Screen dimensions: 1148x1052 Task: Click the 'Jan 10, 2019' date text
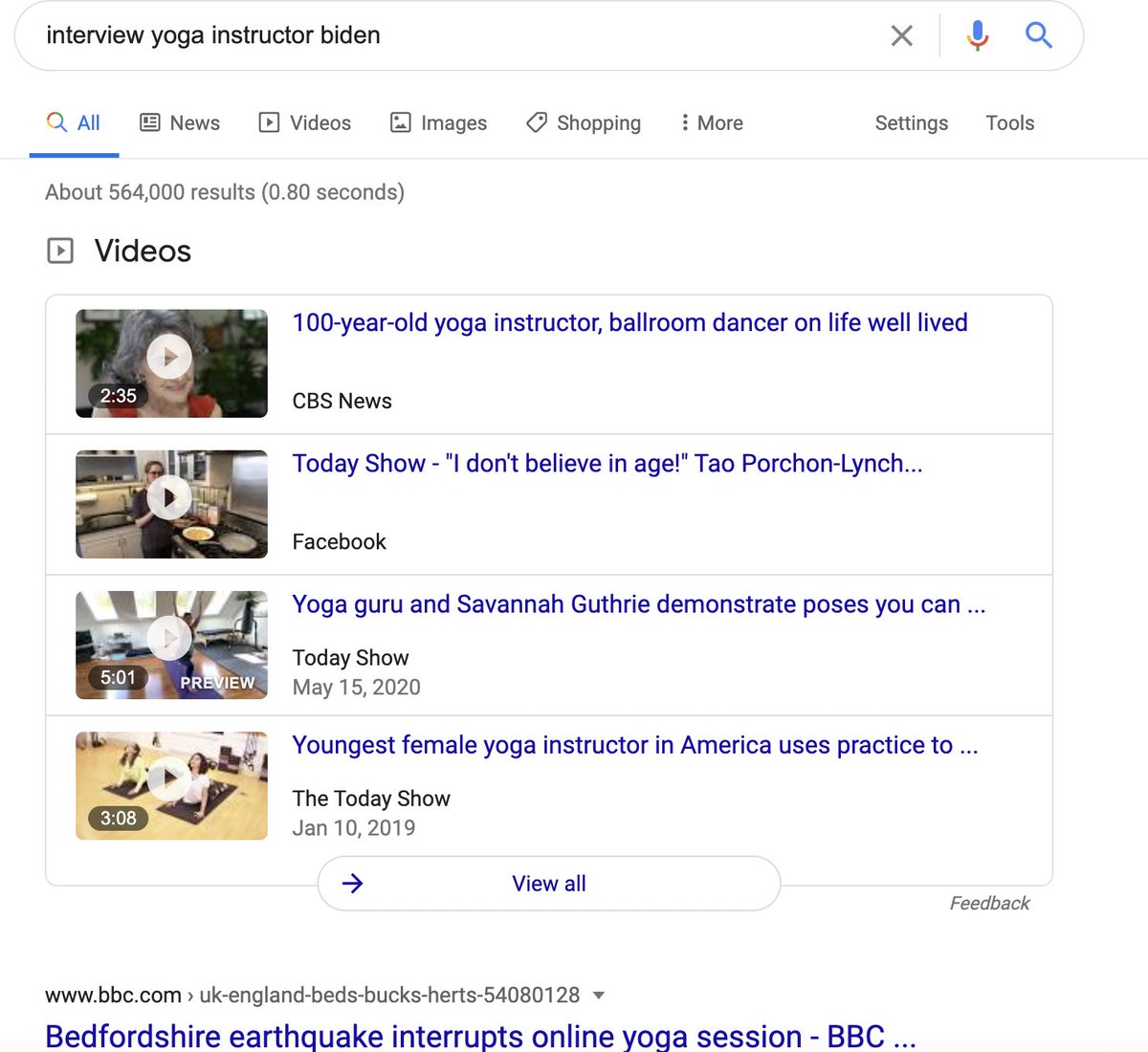click(353, 827)
